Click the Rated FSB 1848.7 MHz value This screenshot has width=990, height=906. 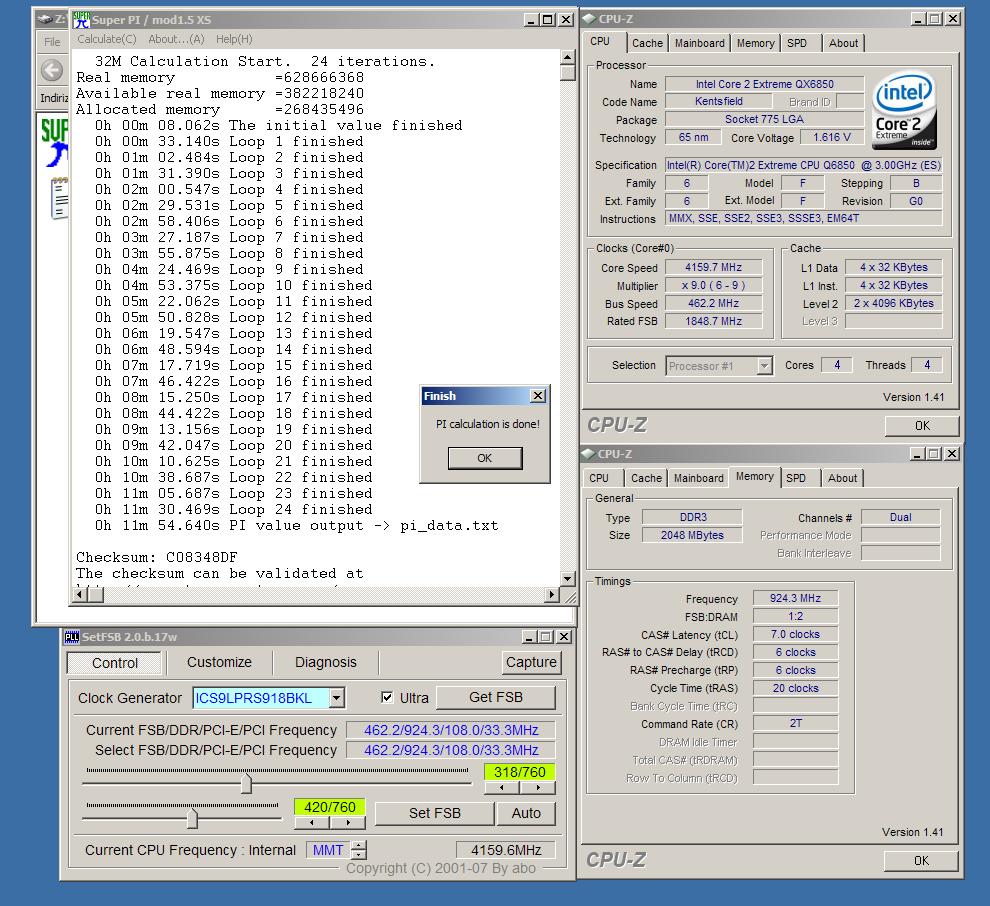click(713, 321)
